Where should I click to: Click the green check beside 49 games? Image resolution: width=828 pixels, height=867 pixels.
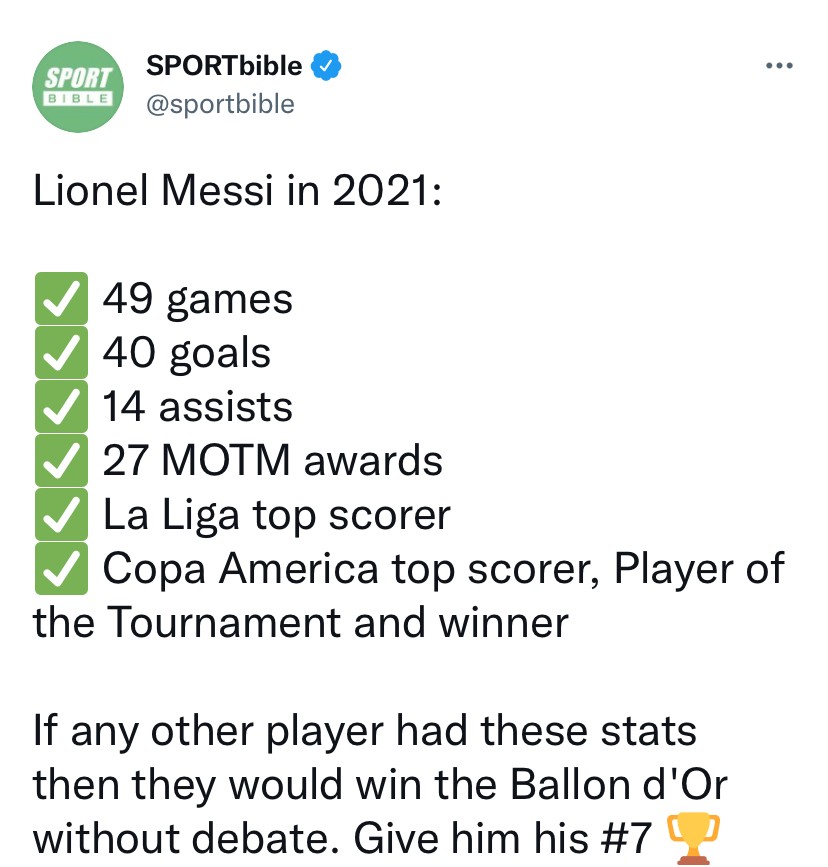61,299
